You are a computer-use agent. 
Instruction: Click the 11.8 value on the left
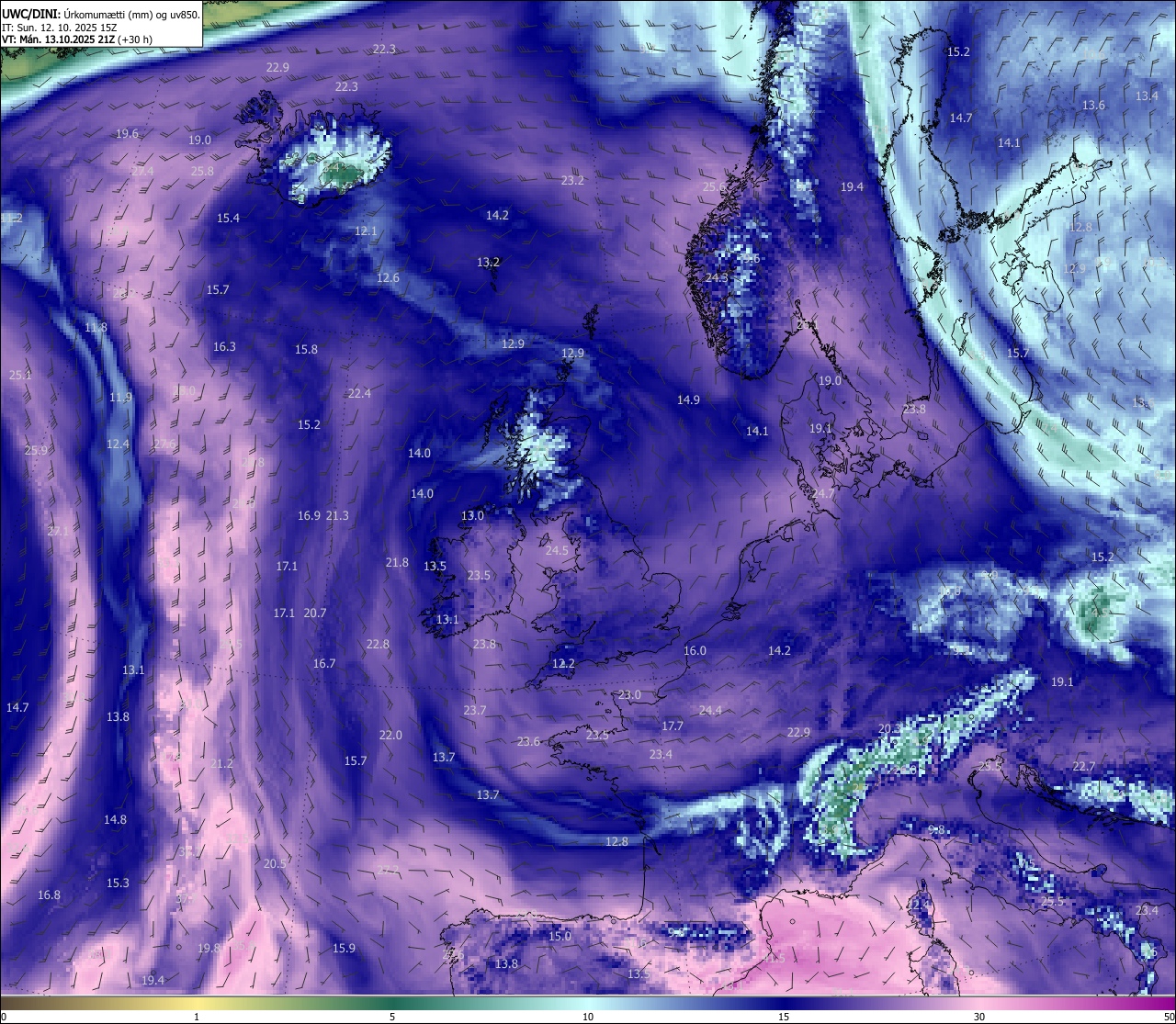(x=96, y=328)
